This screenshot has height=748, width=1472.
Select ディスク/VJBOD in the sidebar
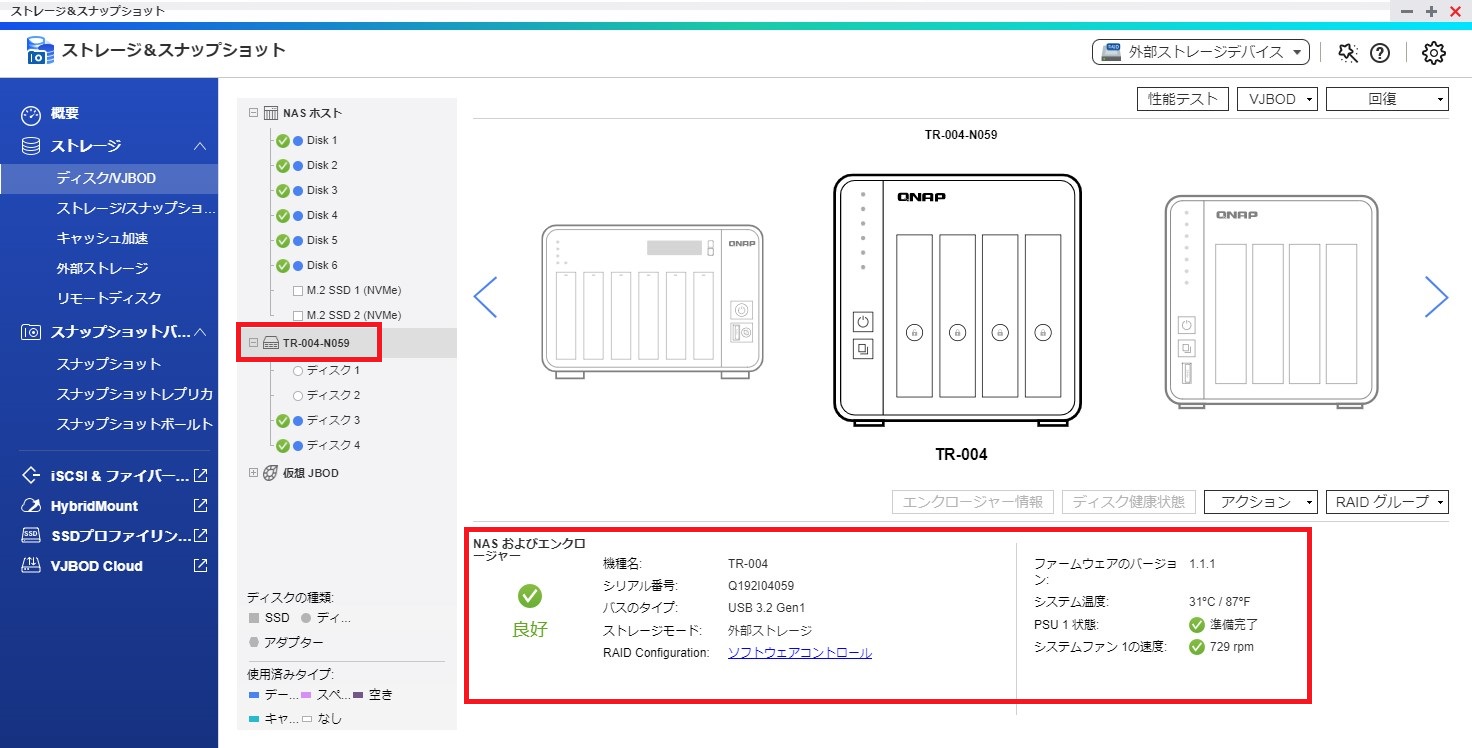tap(109, 178)
